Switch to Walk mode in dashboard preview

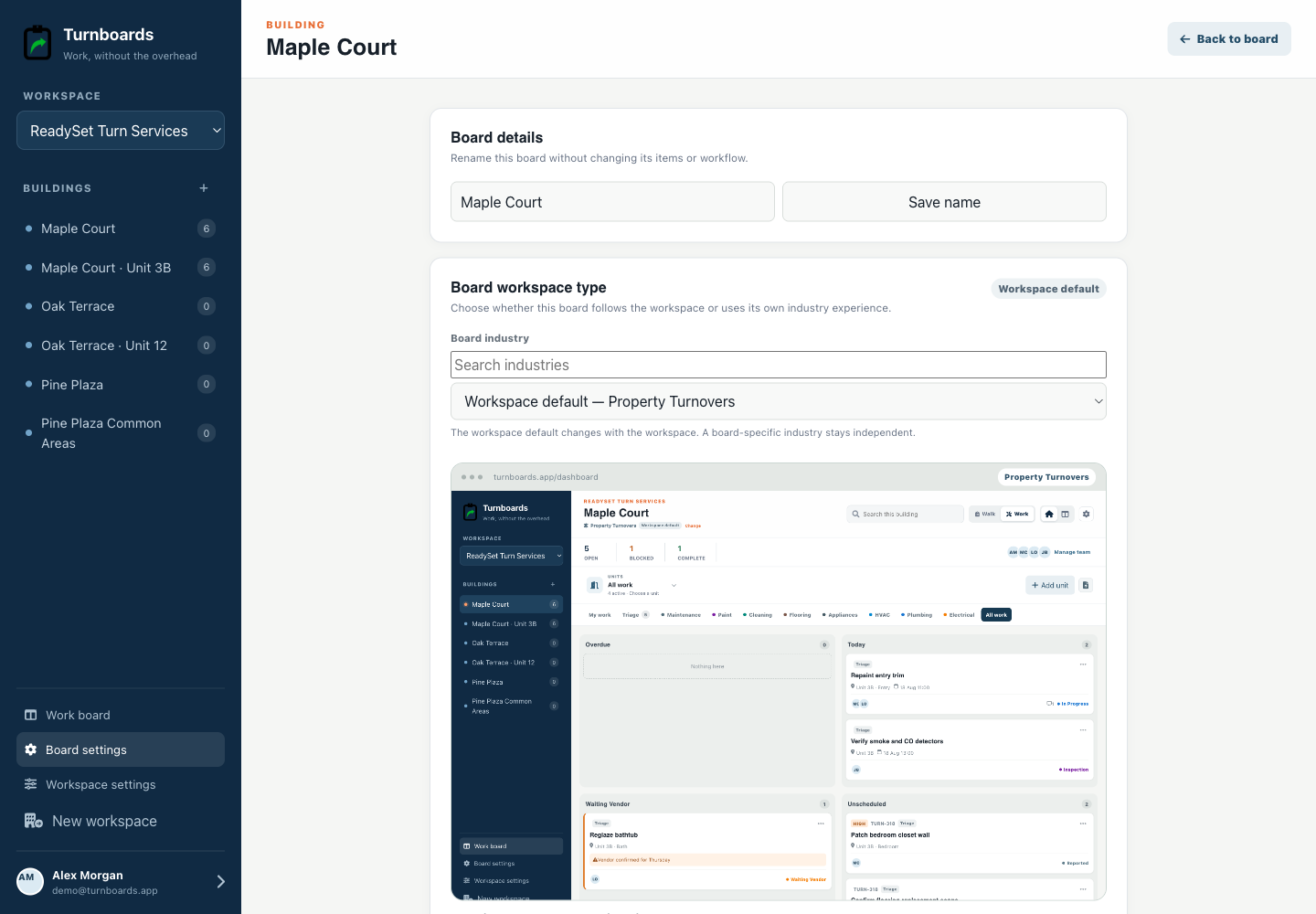[x=985, y=514]
